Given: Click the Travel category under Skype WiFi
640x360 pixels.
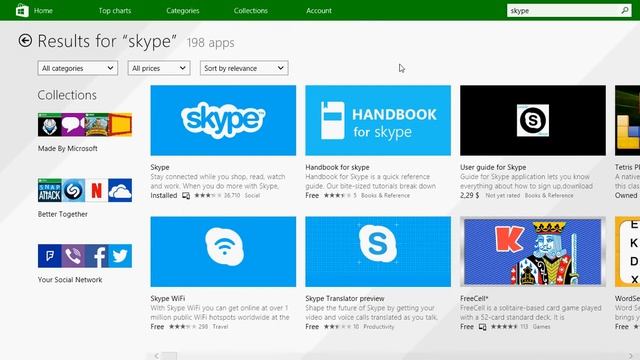Looking at the screenshot, I should (220, 327).
